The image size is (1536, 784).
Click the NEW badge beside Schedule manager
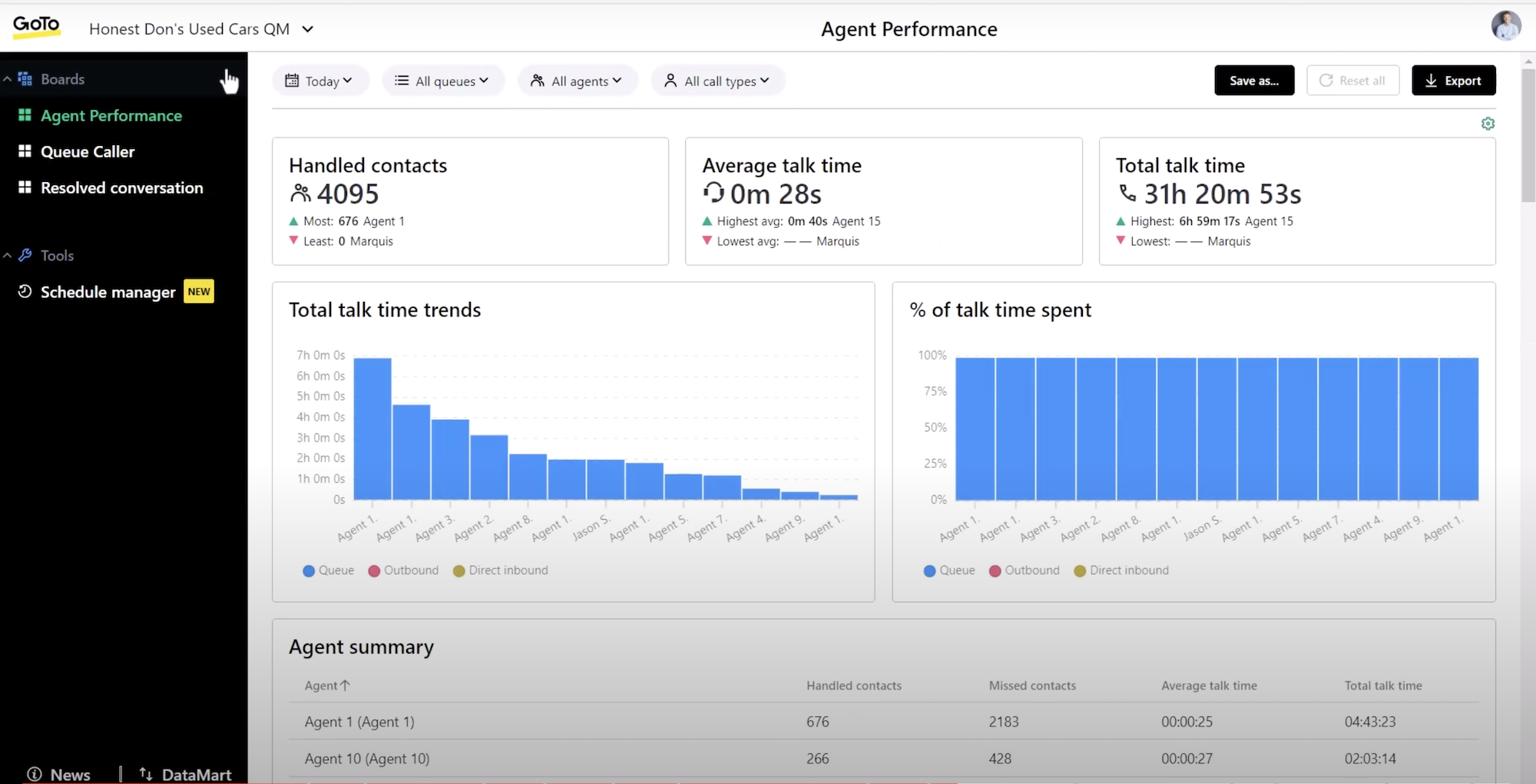click(199, 291)
